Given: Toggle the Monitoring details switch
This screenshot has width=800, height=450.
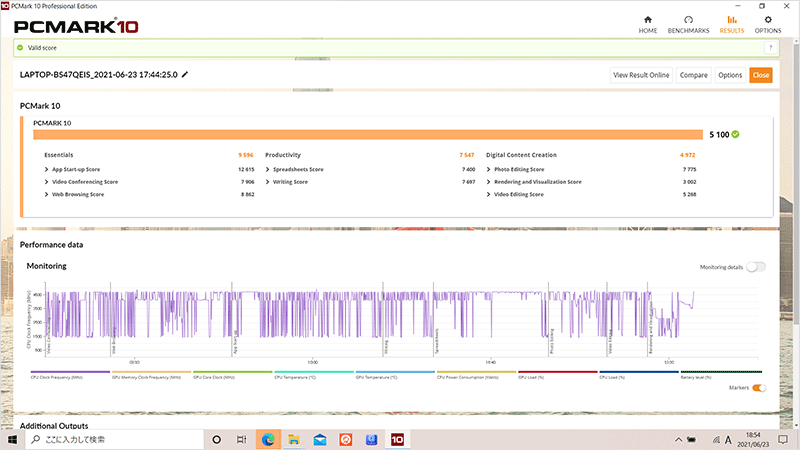Looking at the screenshot, I should pyautogui.click(x=756, y=267).
